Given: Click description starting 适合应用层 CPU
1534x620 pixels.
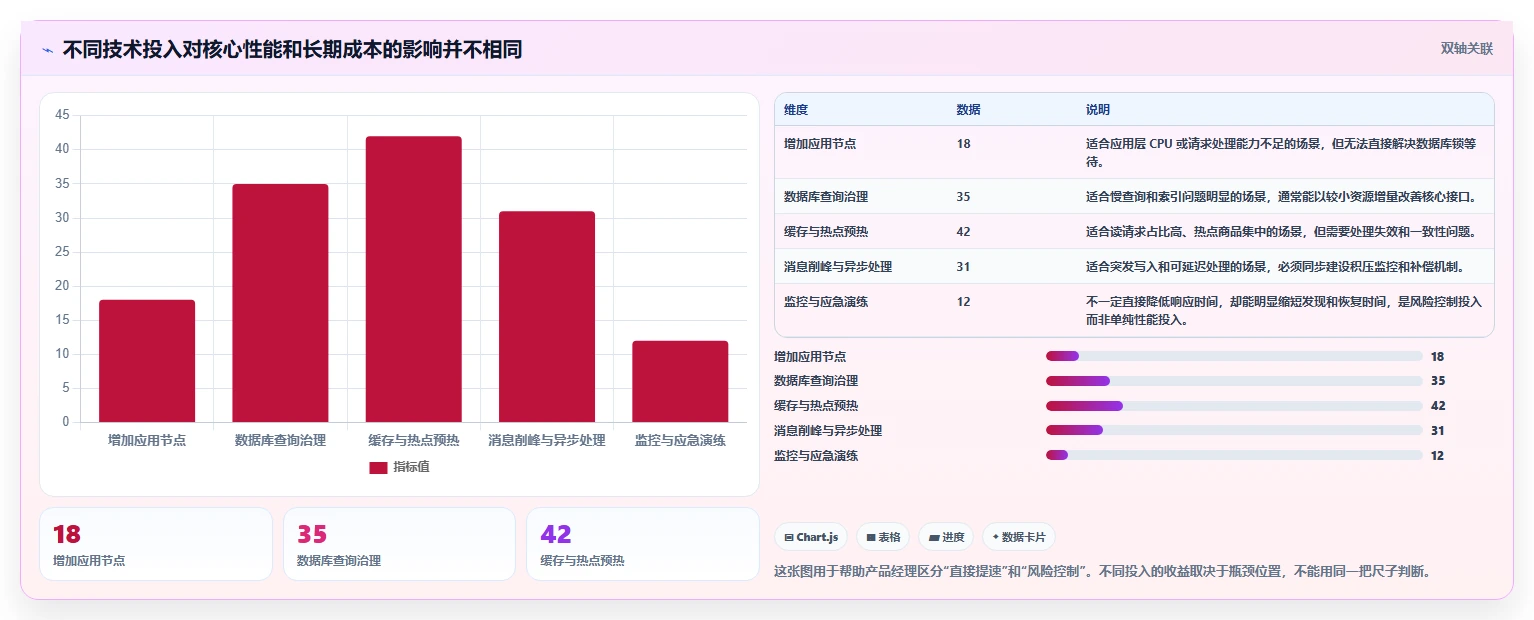Looking at the screenshot, I should click(1281, 153).
